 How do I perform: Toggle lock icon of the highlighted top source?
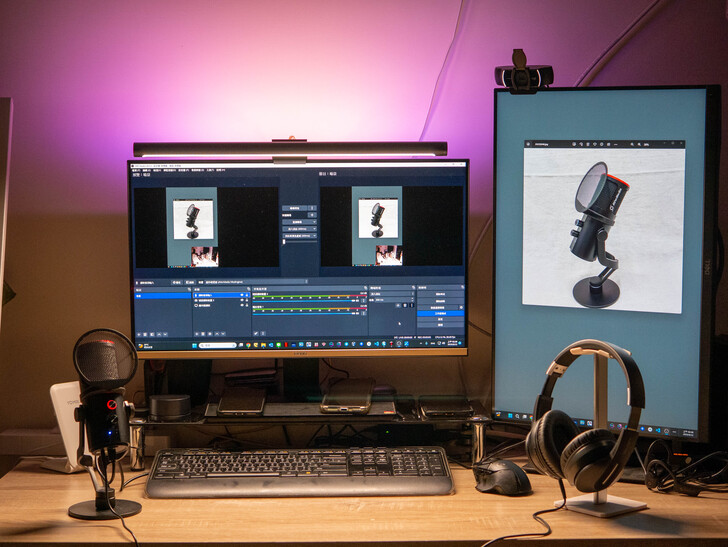click(x=247, y=295)
